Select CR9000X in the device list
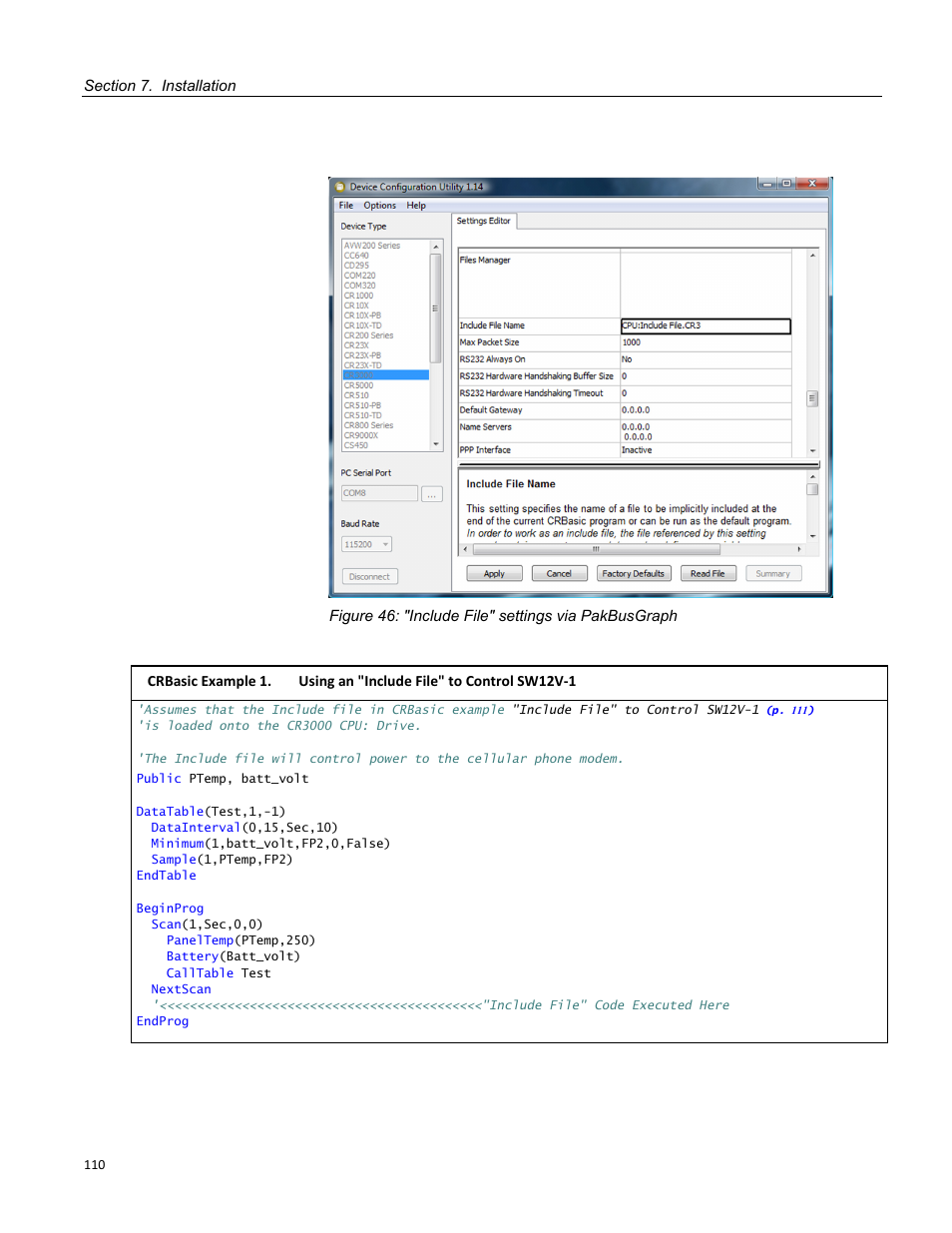This screenshot has width=952, height=1233. pyautogui.click(x=360, y=435)
